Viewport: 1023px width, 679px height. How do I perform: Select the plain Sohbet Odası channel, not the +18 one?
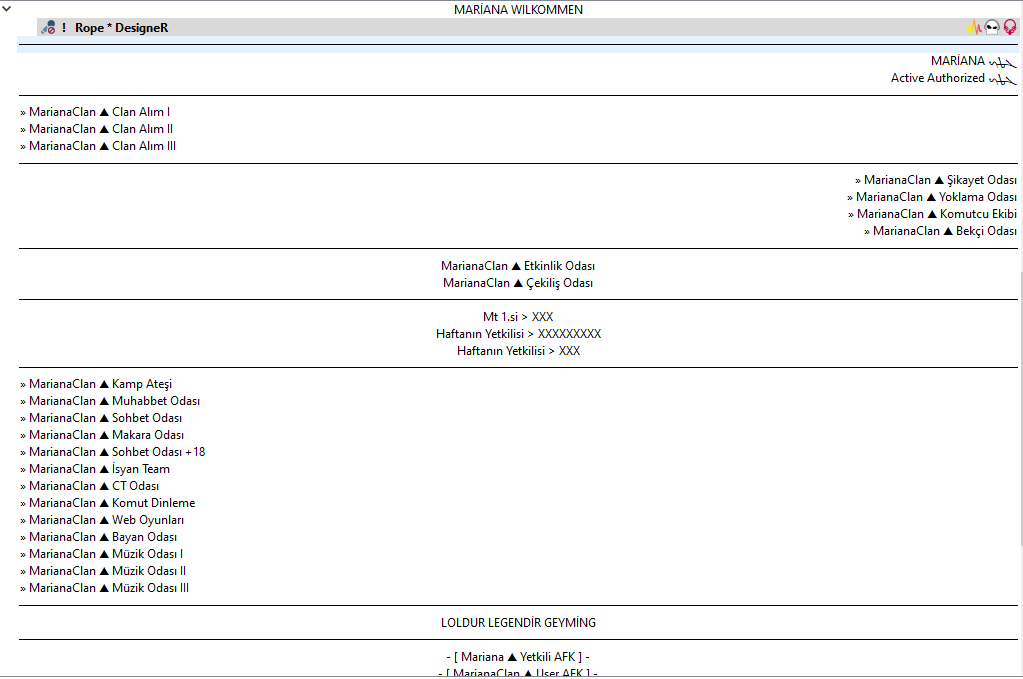point(101,418)
